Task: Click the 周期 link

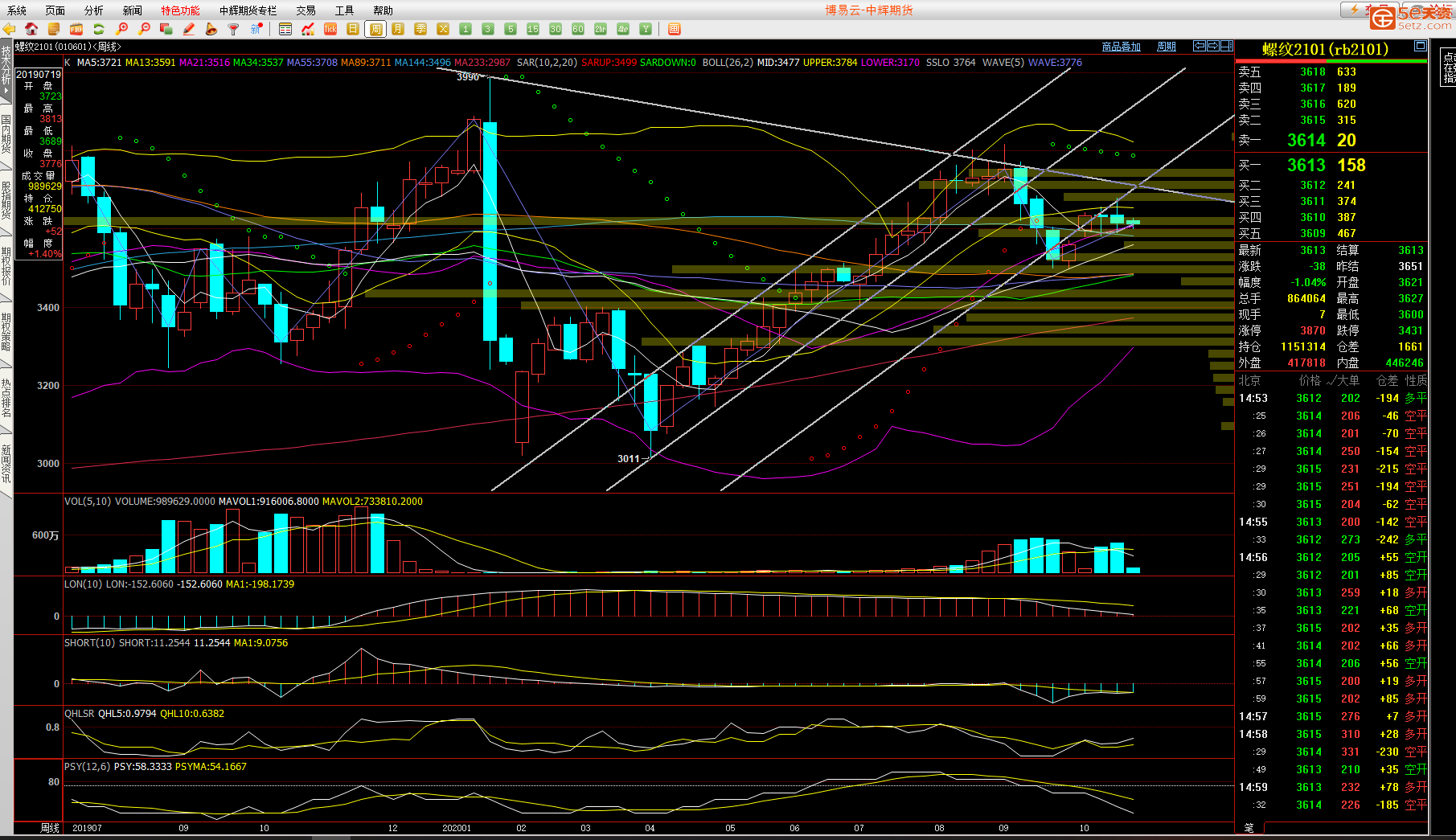Action: point(1167,47)
